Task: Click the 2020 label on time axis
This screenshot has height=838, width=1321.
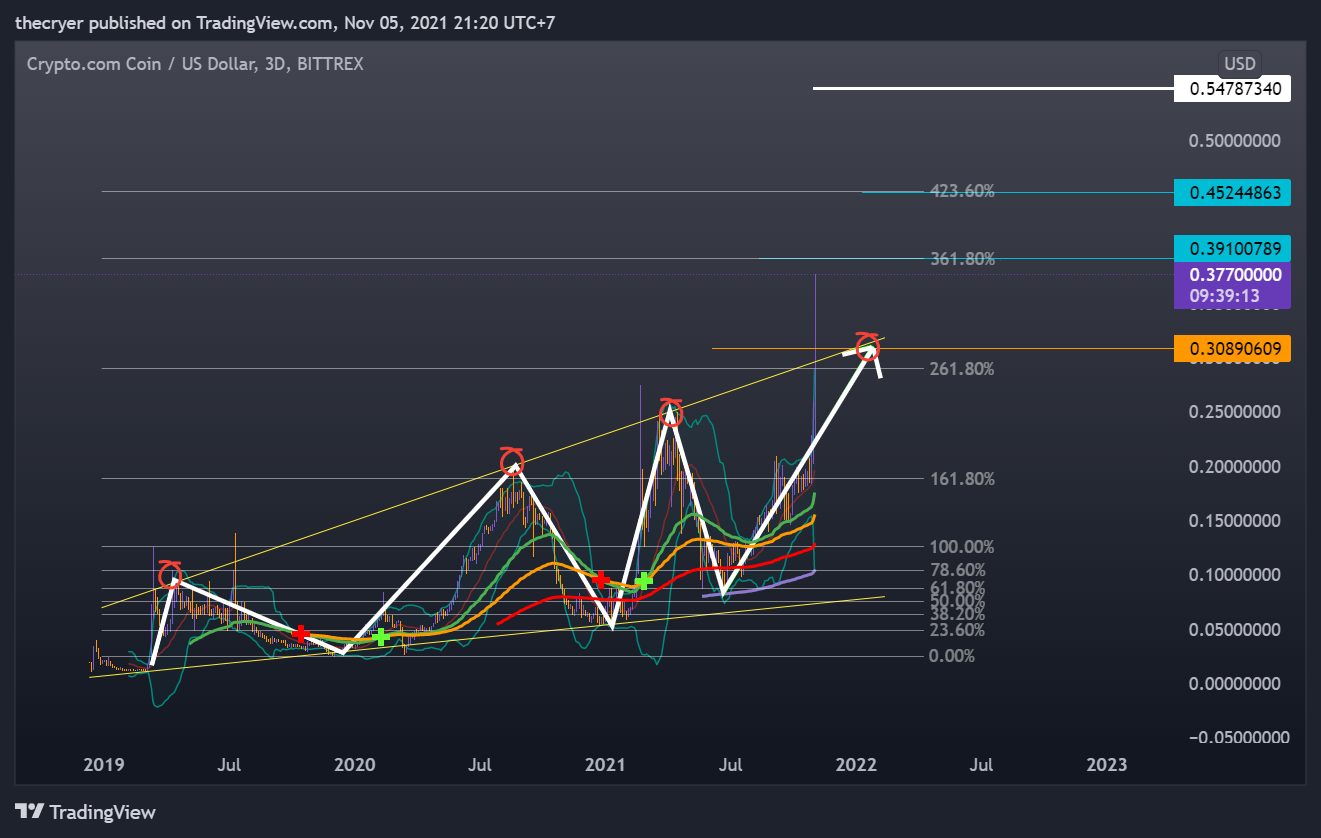Action: pos(354,765)
